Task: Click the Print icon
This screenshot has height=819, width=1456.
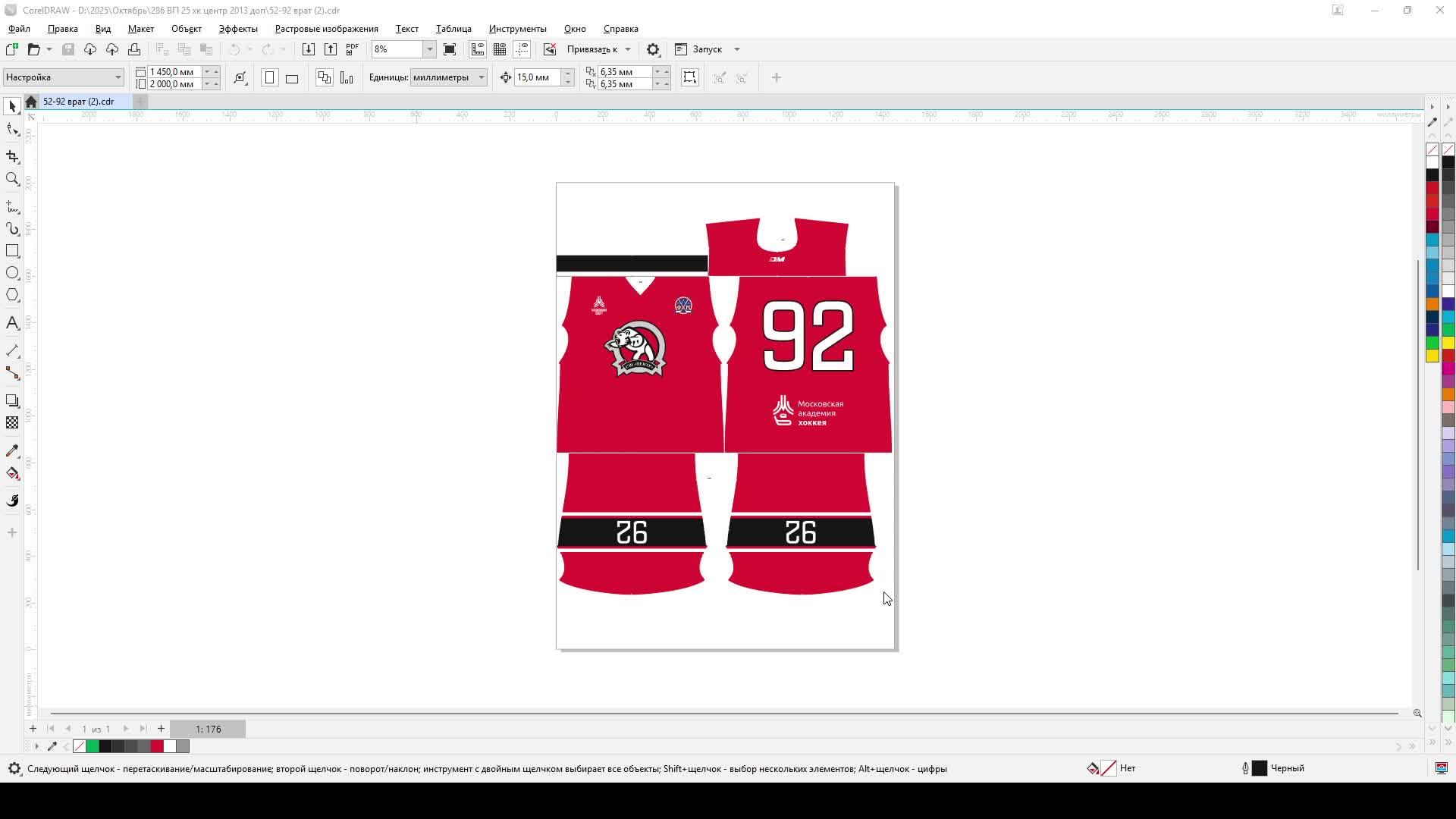Action: tap(134, 49)
